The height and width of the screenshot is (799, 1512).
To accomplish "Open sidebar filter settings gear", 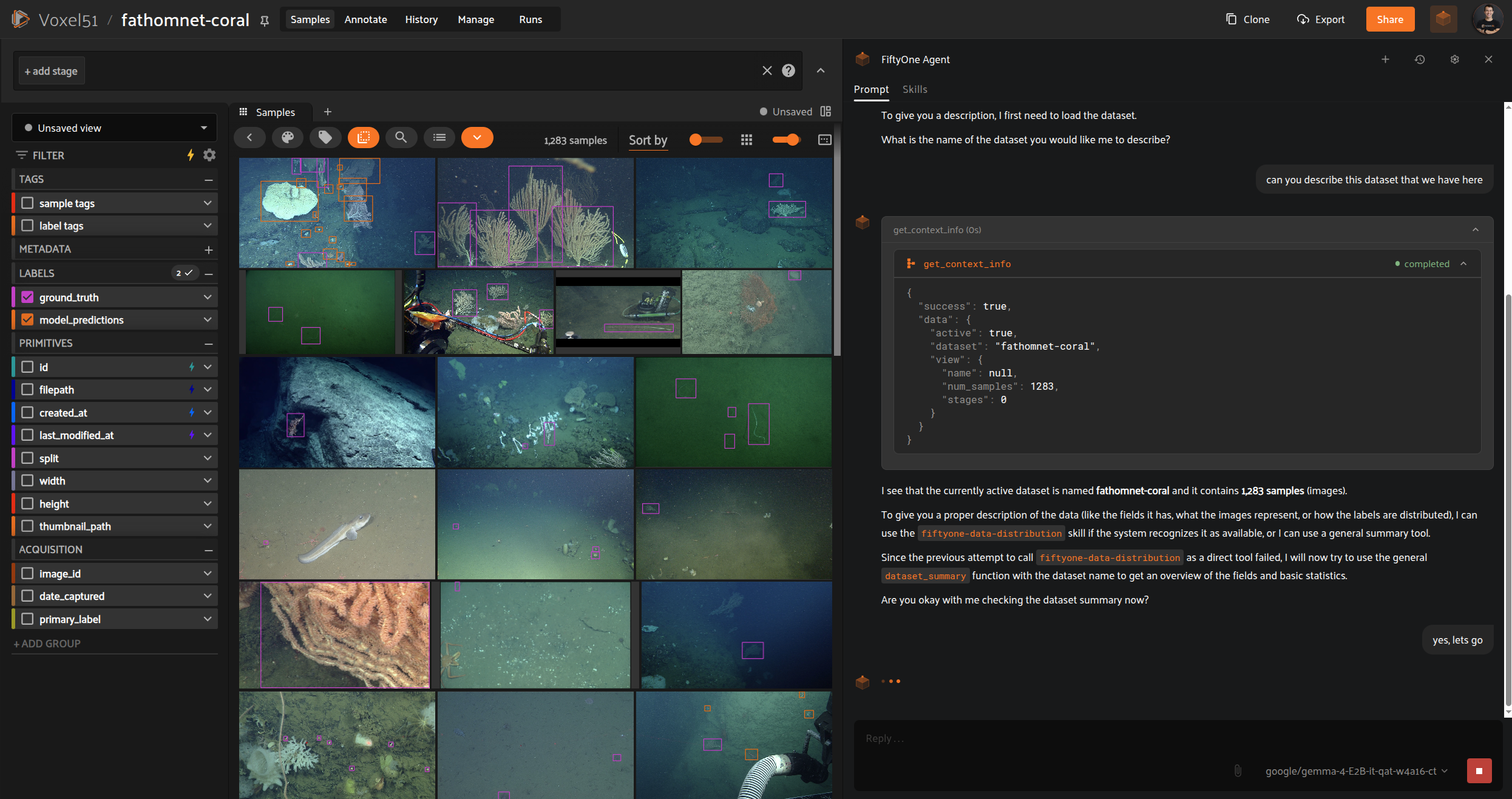I will (x=209, y=155).
